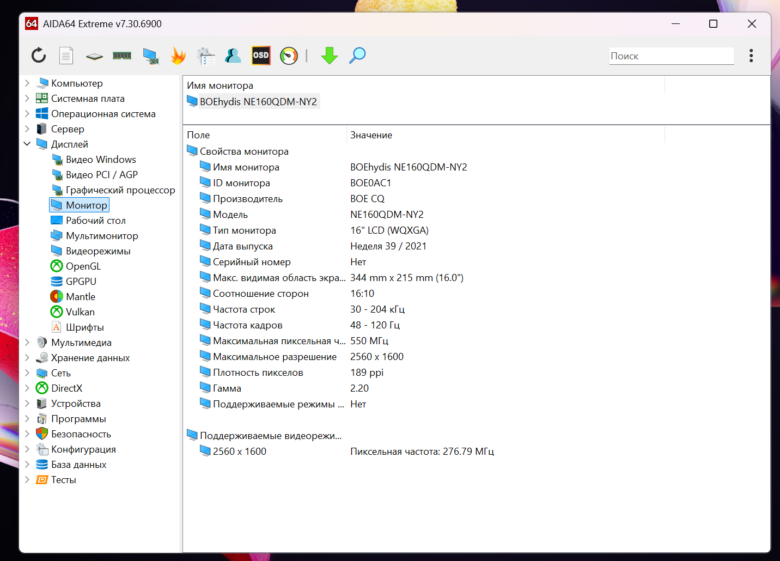Open the Report toolbar icon
780x561 pixels.
(66, 55)
